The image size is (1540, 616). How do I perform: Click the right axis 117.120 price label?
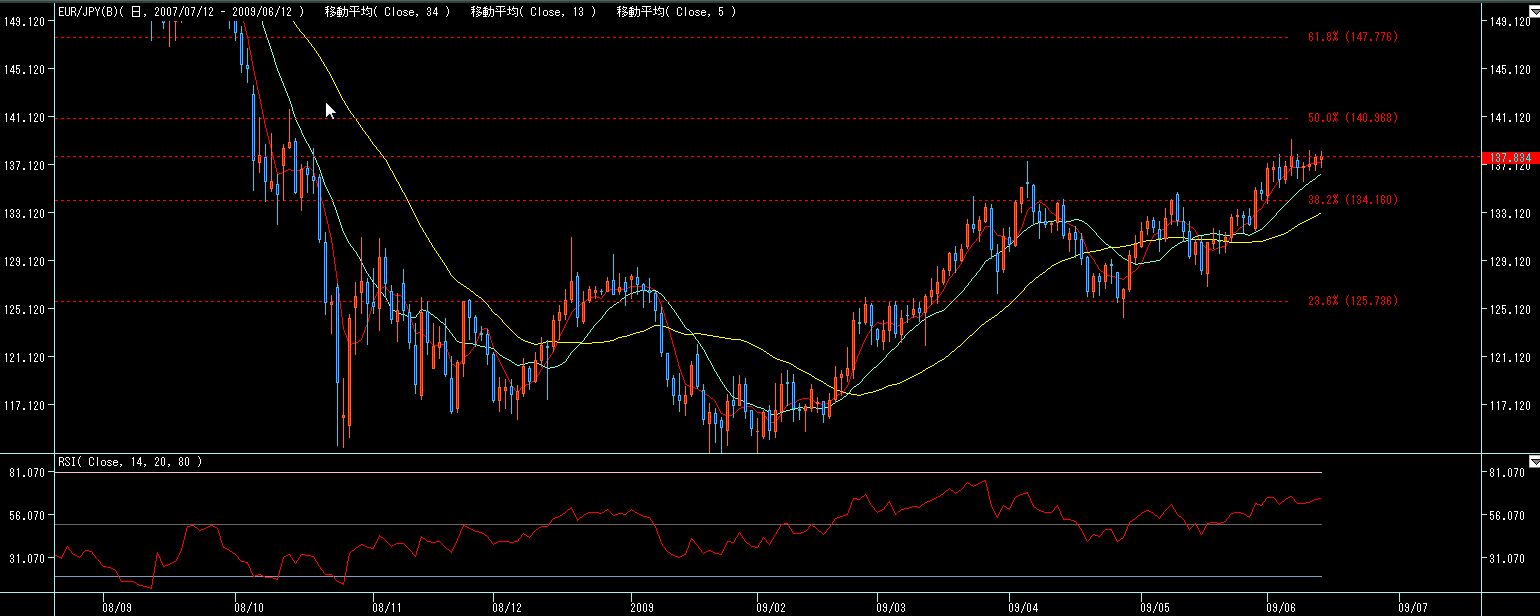(1510, 405)
